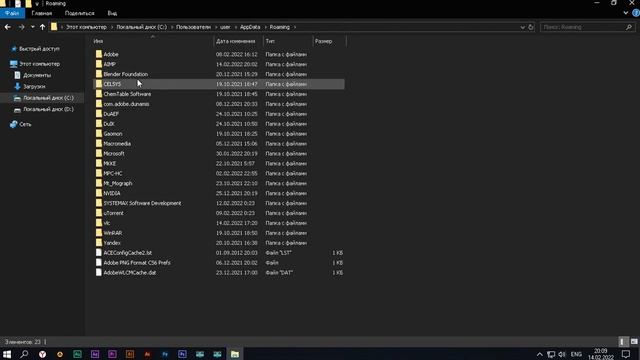Open the volume speaker tray icon
Viewport: 640px width, 360px height.
(x=562, y=354)
